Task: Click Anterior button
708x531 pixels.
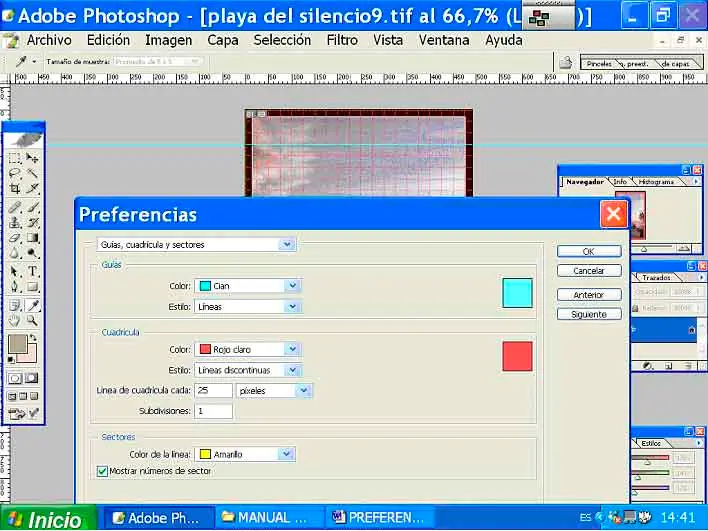Action: point(589,295)
